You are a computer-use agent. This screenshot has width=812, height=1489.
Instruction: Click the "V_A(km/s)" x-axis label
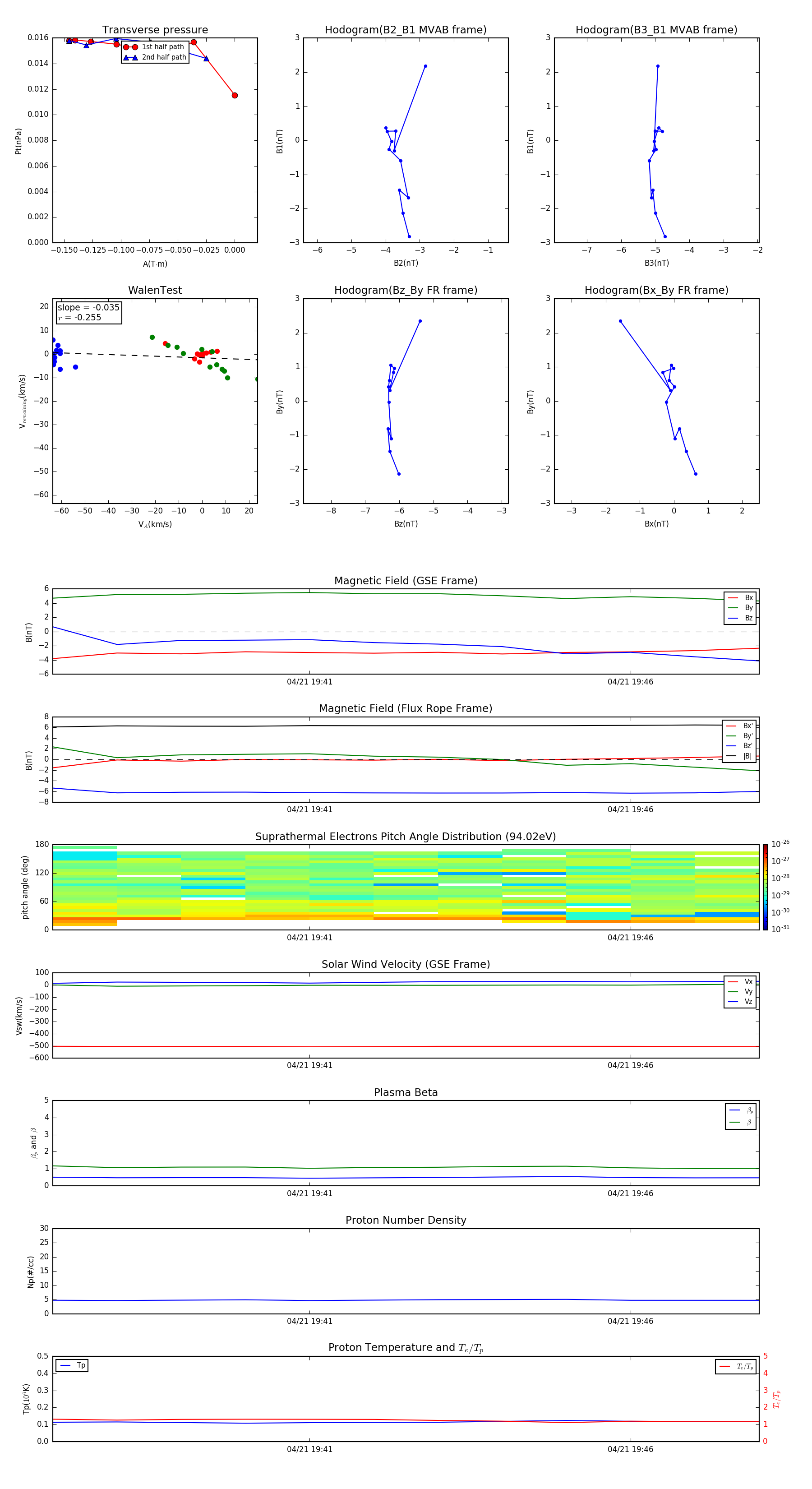(x=155, y=524)
